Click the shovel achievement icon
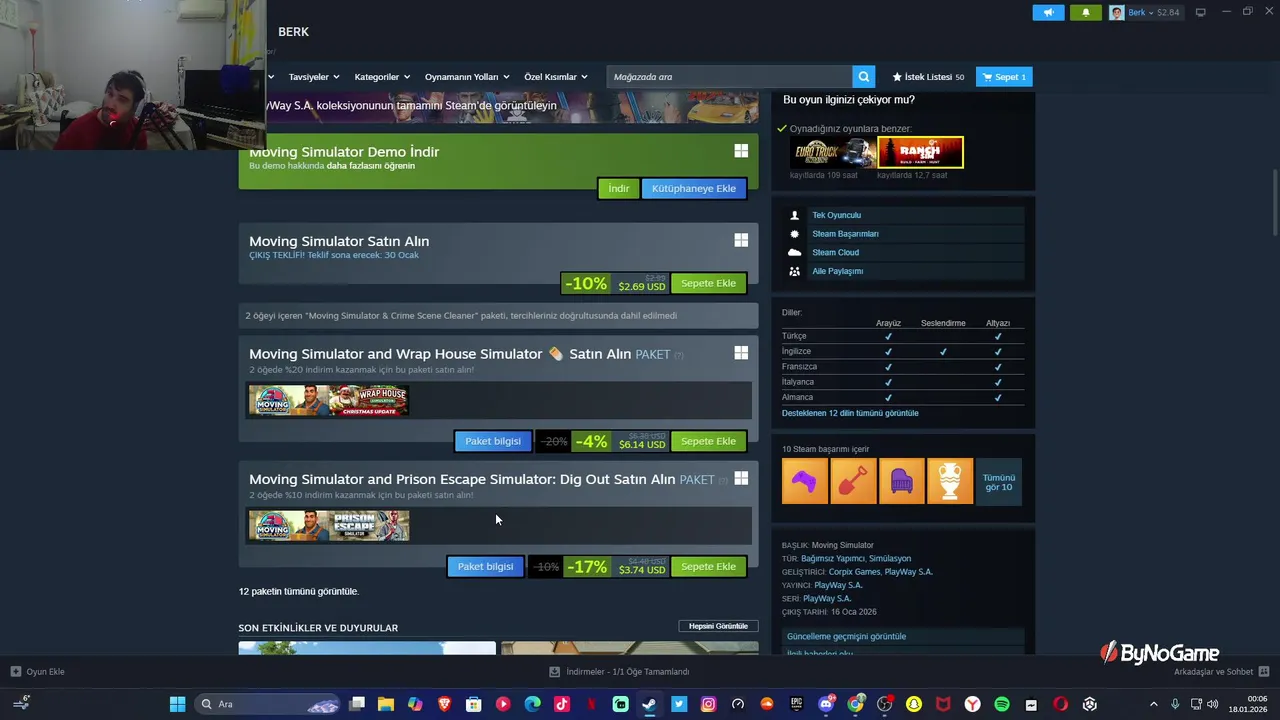Viewport: 1280px width, 720px height. point(853,481)
